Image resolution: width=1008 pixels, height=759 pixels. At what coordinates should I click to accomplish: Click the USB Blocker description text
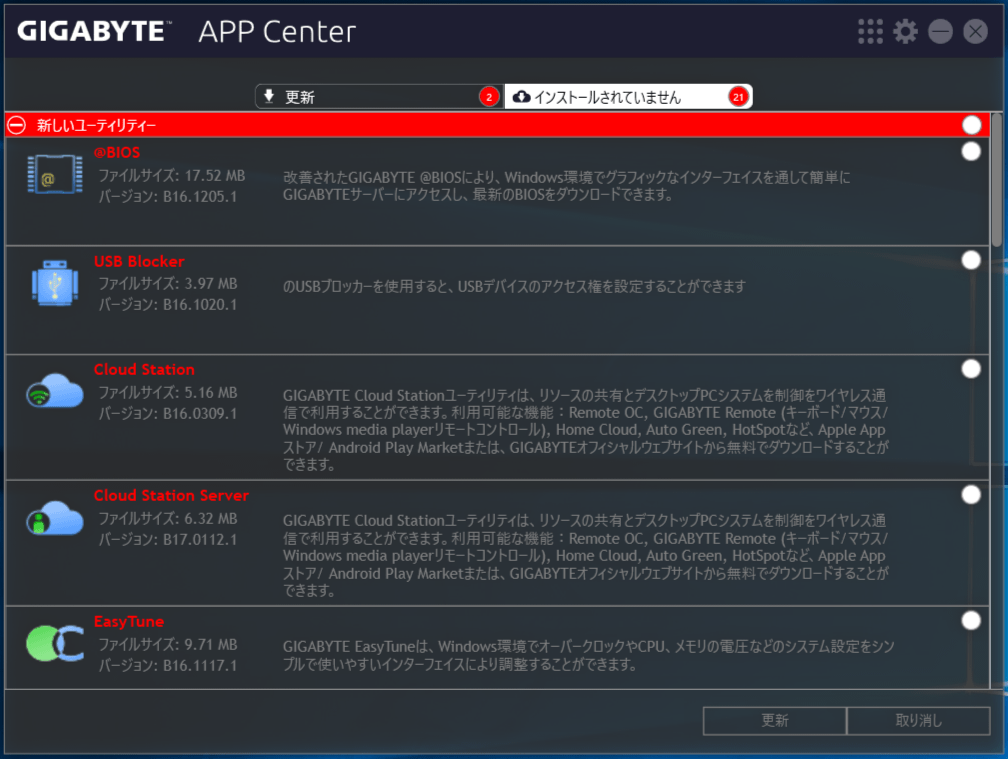514,286
